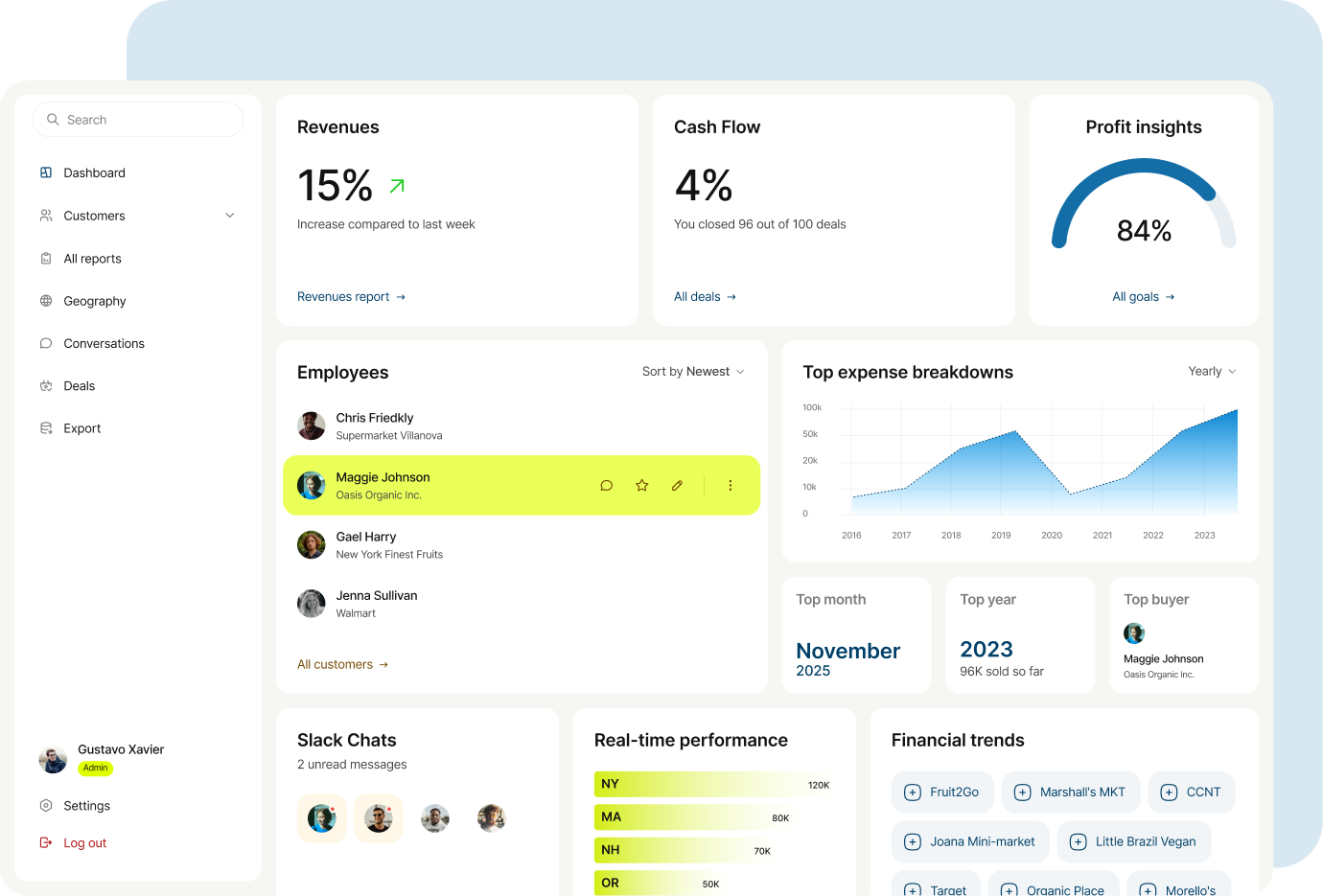The width and height of the screenshot is (1323, 896).
Task: Open All reports from the sidebar
Action: click(x=91, y=258)
